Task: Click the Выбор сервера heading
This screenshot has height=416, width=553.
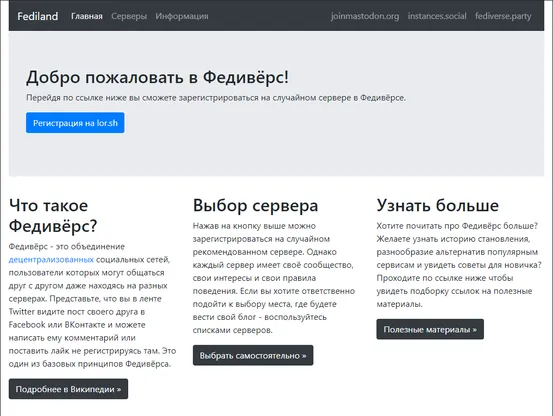Action: (255, 205)
